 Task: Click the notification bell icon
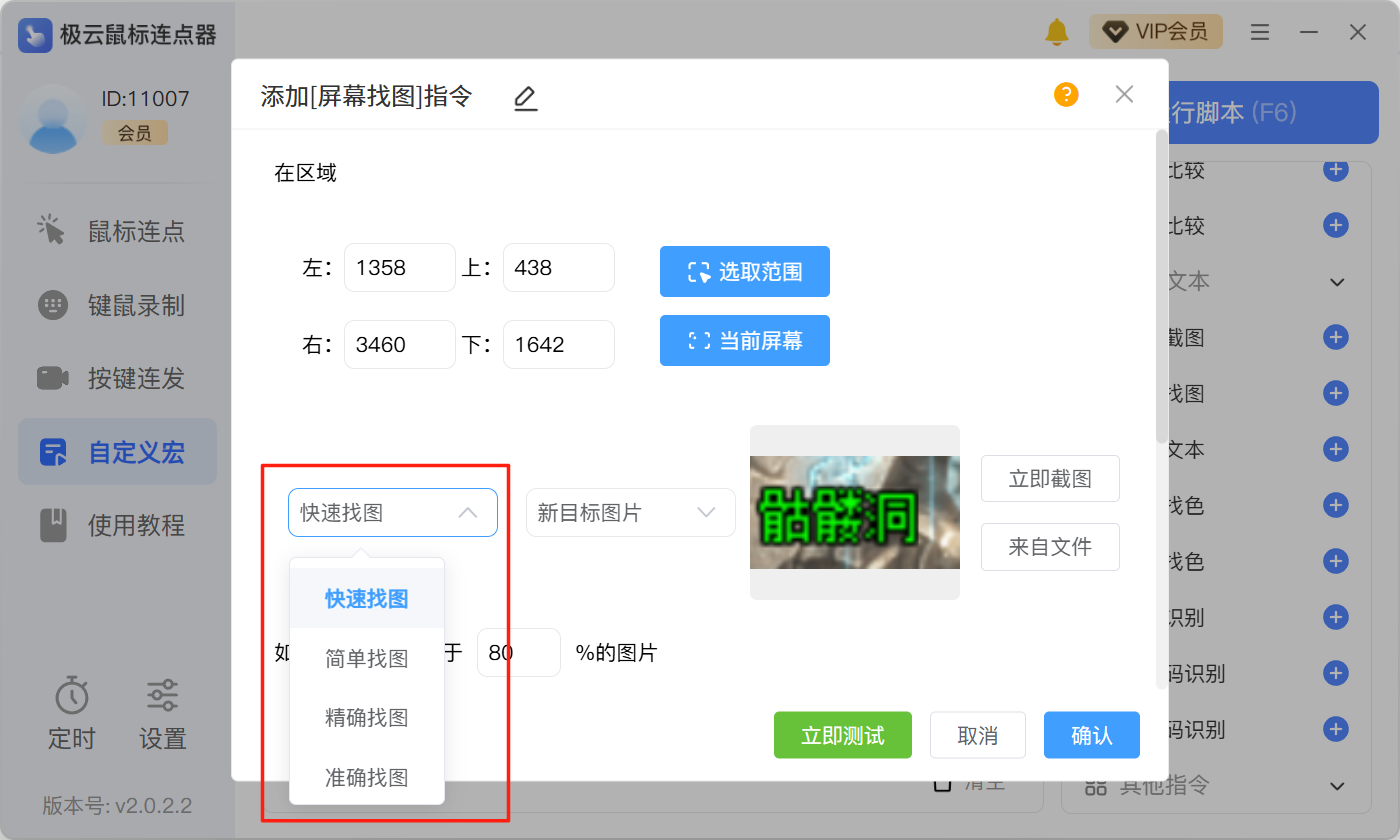1056,32
